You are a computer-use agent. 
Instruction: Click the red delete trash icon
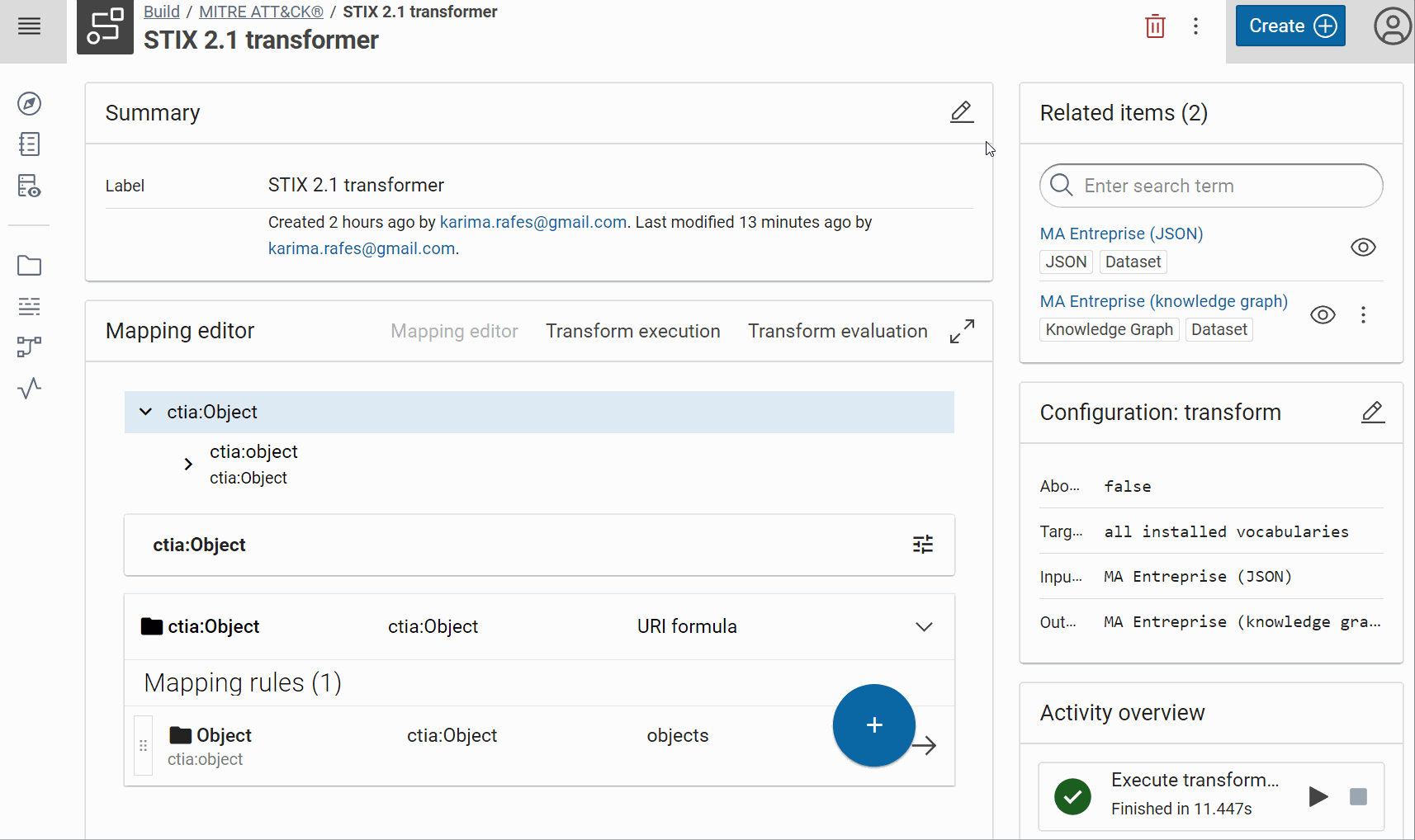coord(1155,26)
